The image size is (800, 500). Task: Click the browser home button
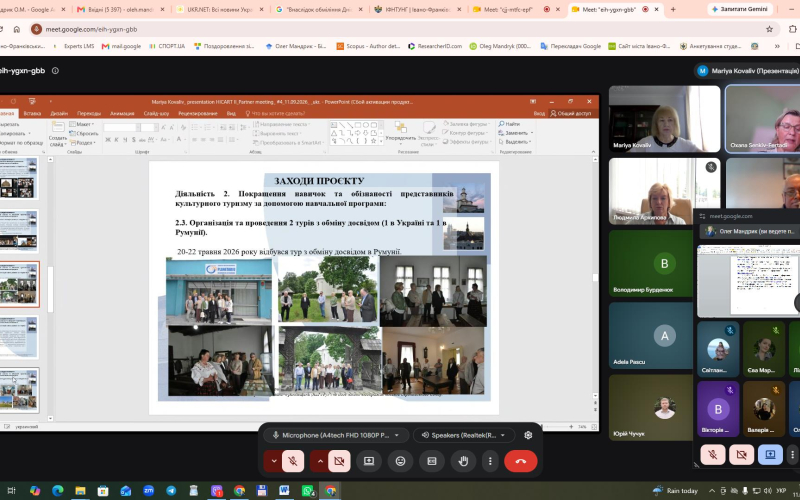click(x=17, y=29)
